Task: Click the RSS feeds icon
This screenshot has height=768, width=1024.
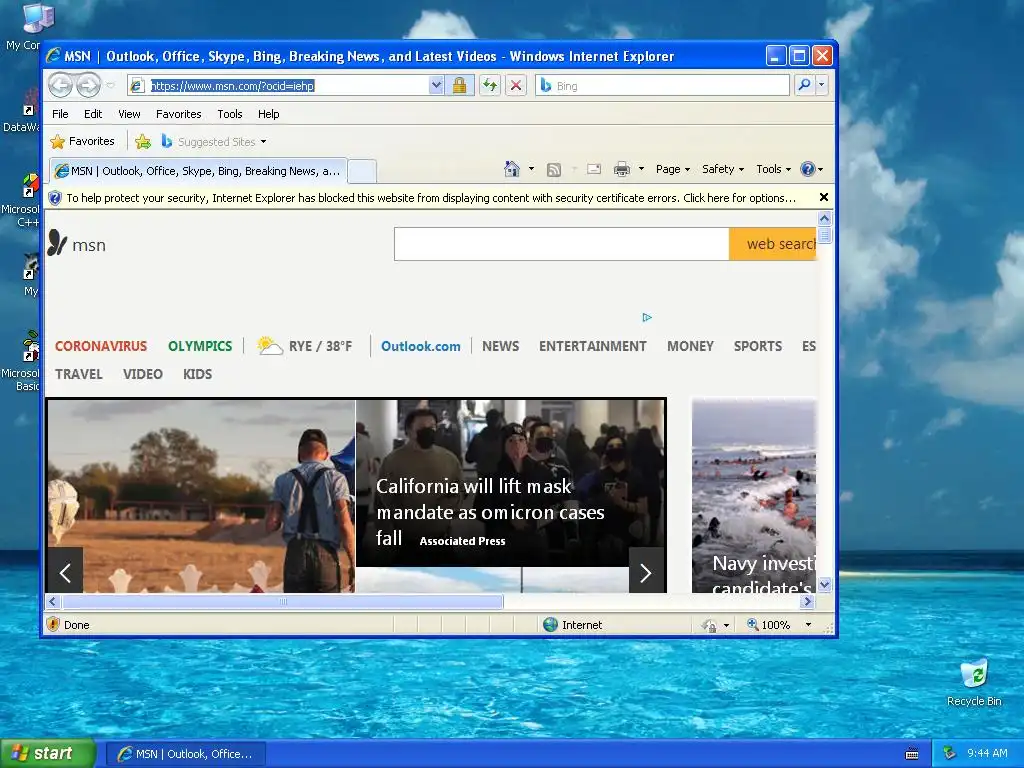Action: coord(554,170)
